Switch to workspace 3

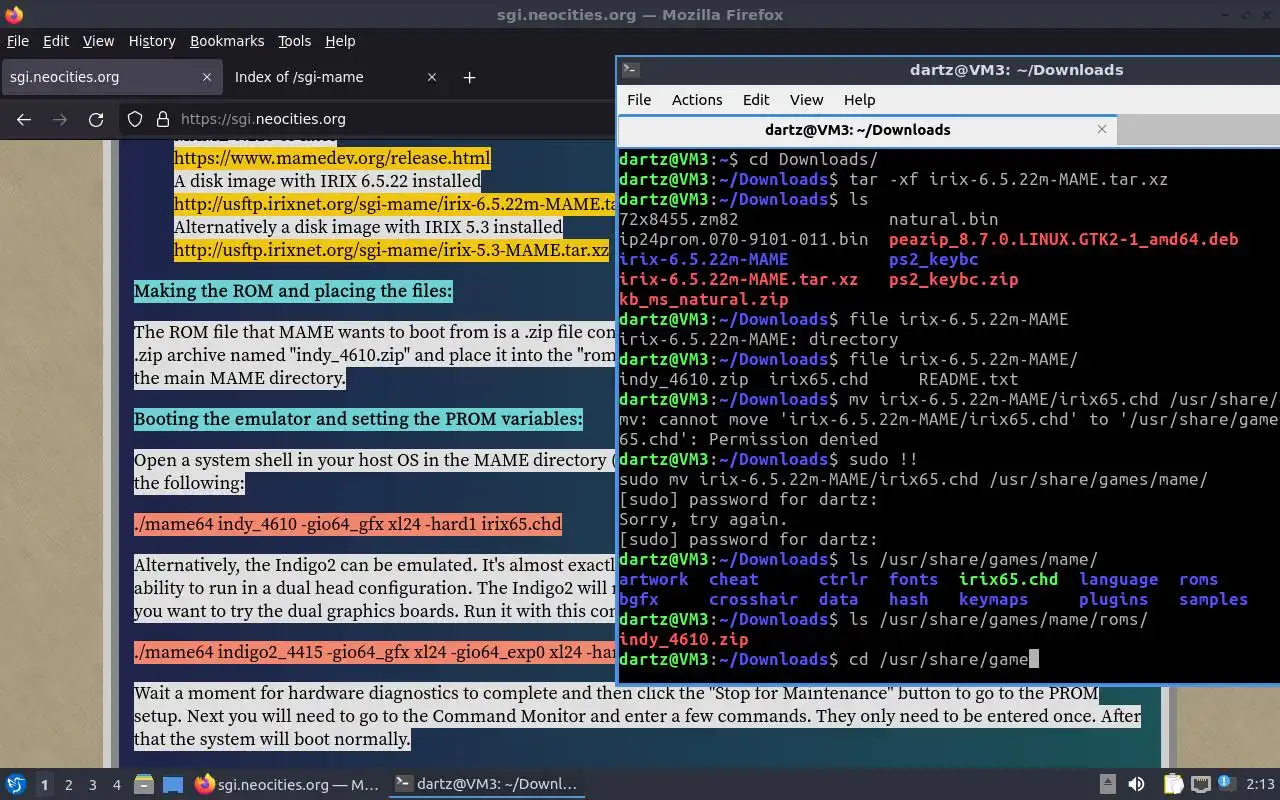[x=93, y=785]
